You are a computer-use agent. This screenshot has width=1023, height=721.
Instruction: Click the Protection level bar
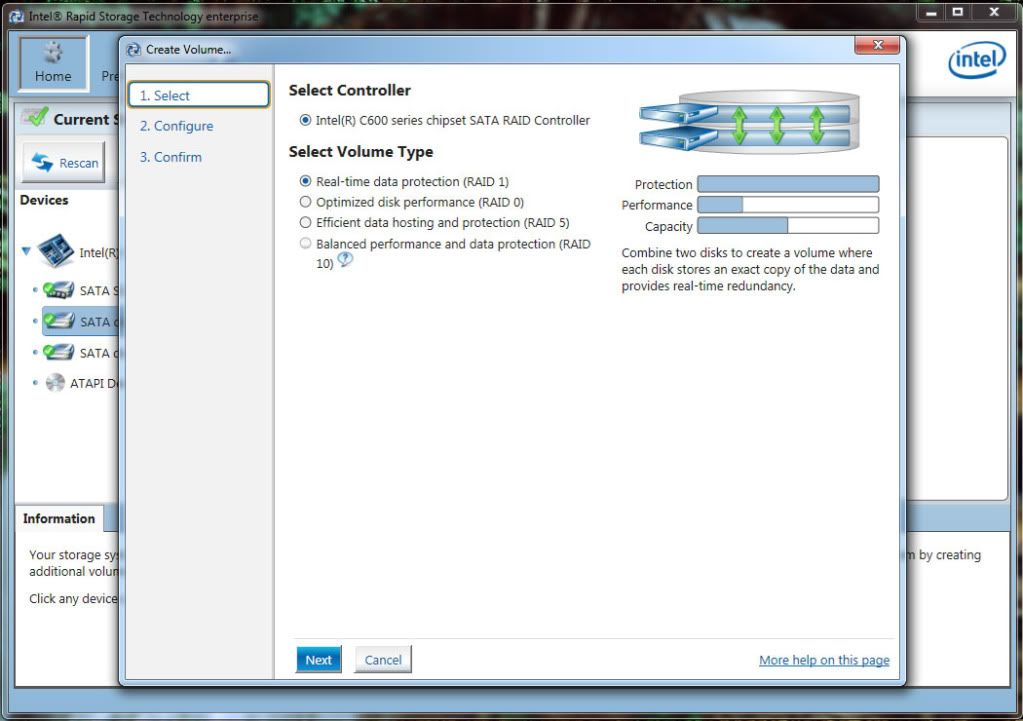787,184
